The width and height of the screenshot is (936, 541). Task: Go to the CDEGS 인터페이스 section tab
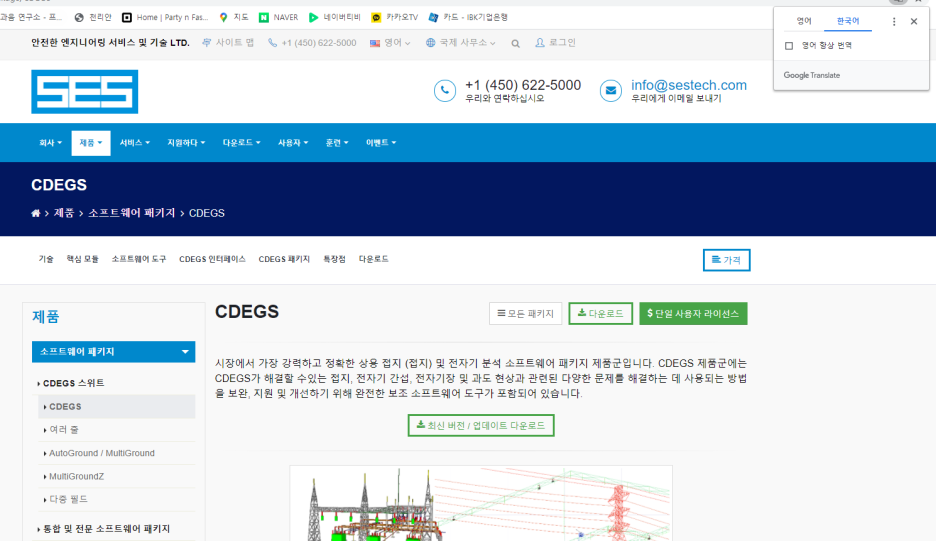pyautogui.click(x=213, y=259)
